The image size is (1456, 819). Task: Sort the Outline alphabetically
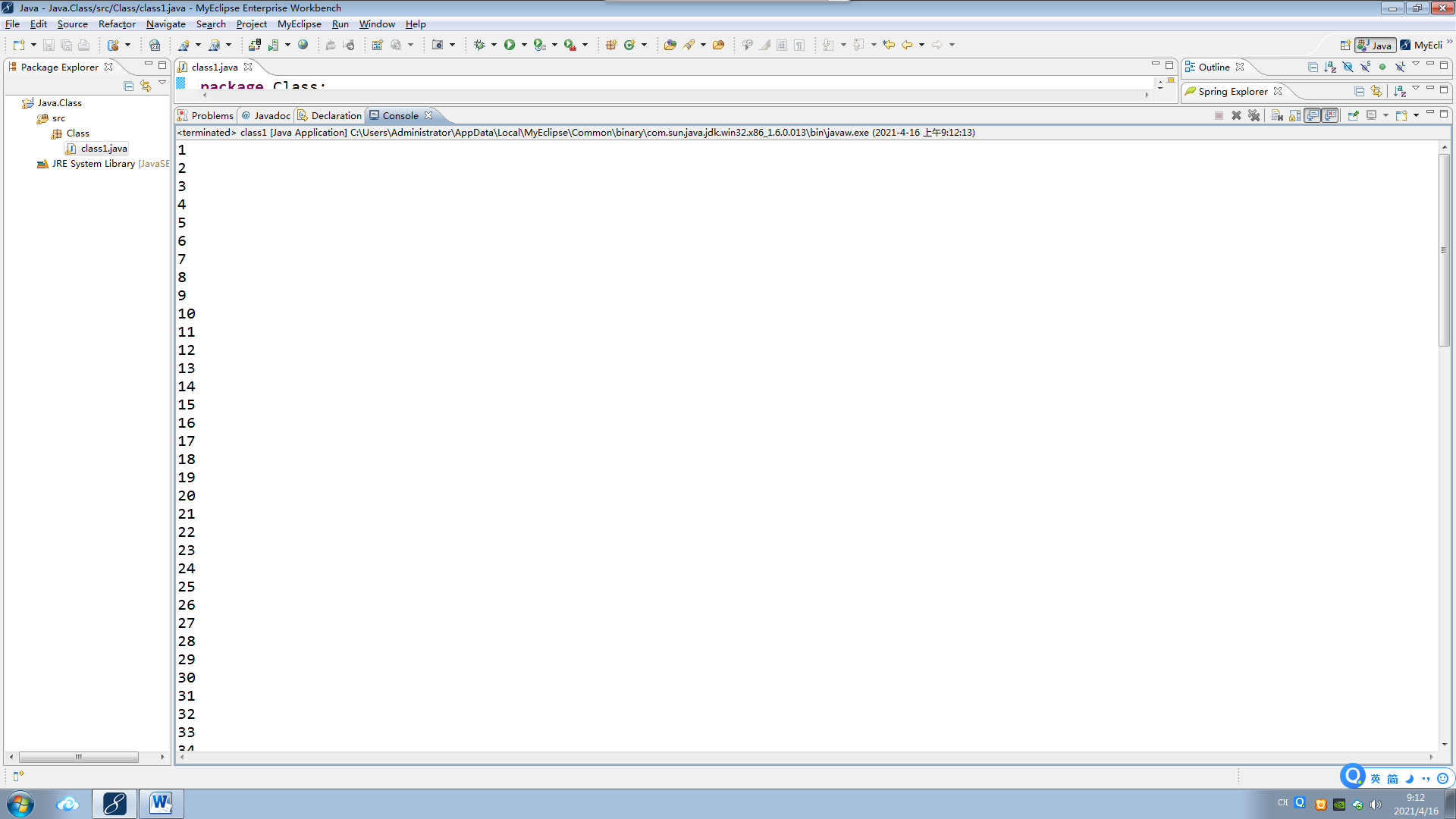point(1329,67)
